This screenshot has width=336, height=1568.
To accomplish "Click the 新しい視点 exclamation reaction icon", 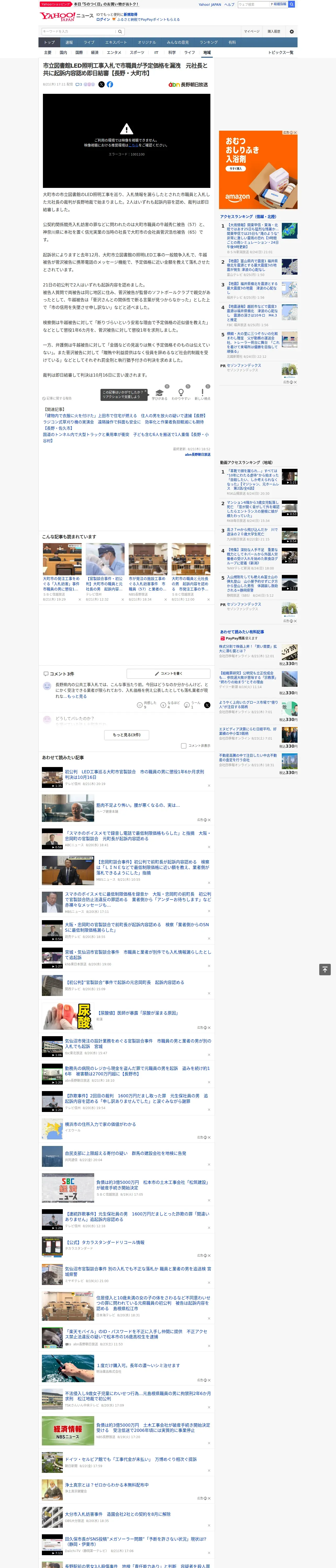I will point(203,393).
